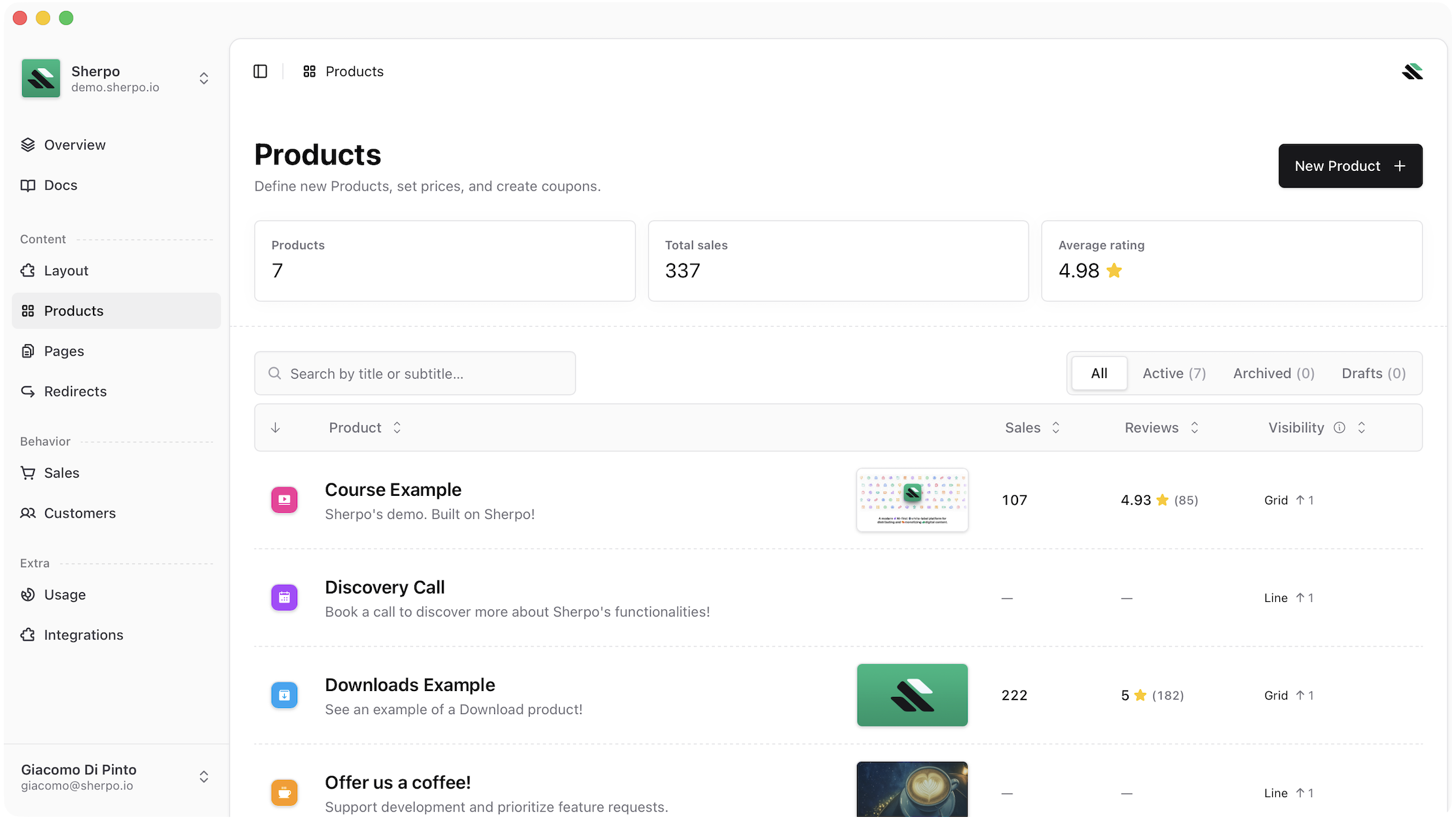The image size is (1456, 824).
Task: Switch to the Archived (0) tab
Action: point(1273,373)
